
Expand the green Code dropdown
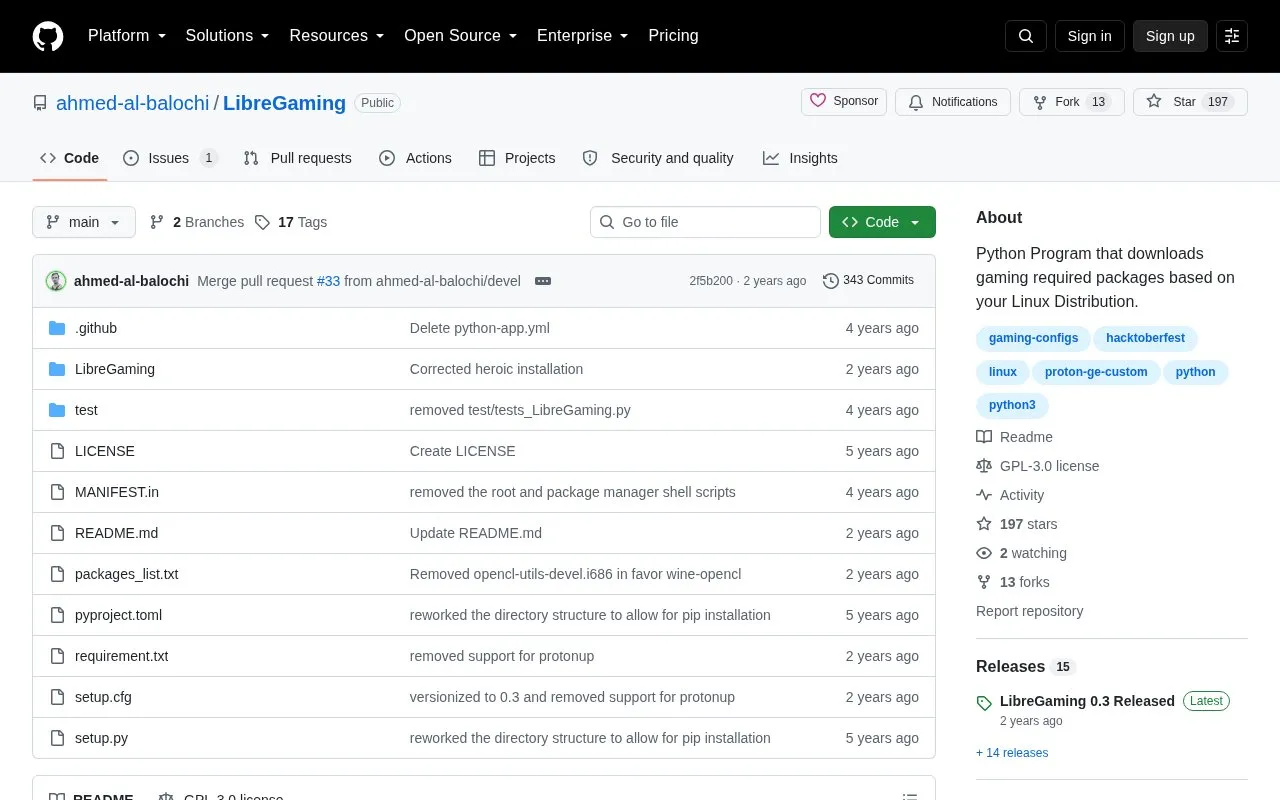[882, 222]
